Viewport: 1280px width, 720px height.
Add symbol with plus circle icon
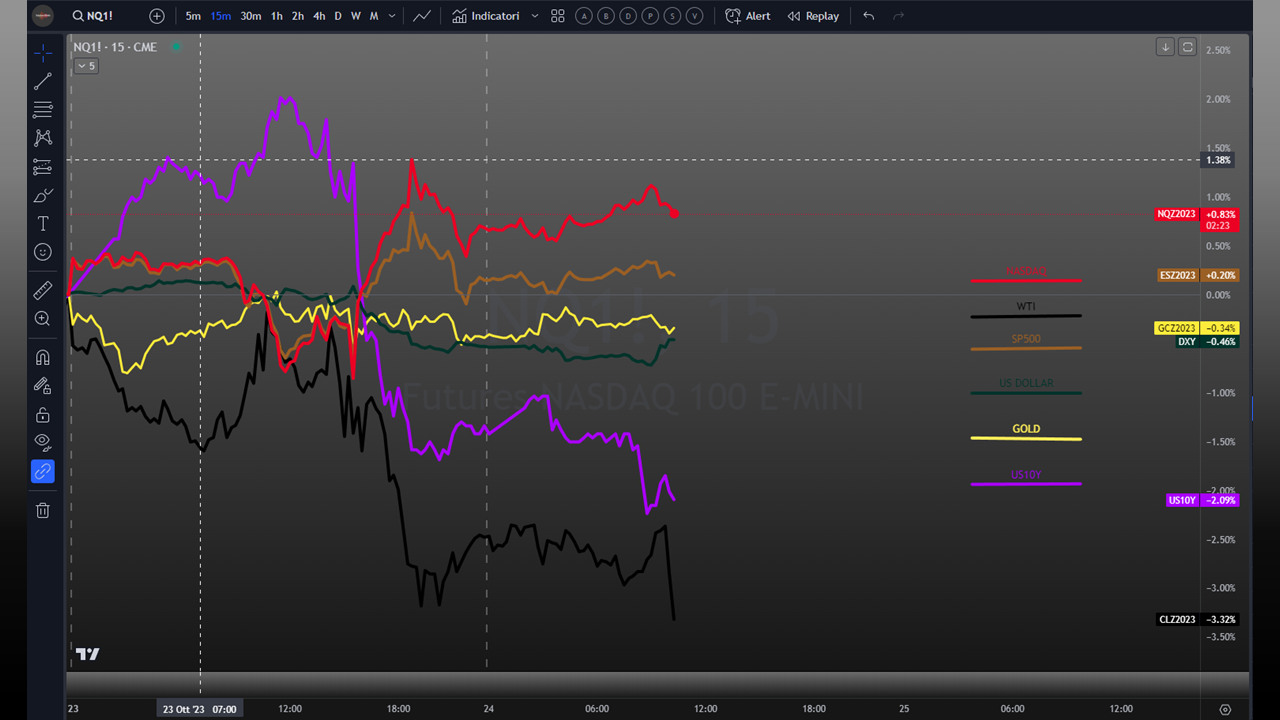[157, 16]
